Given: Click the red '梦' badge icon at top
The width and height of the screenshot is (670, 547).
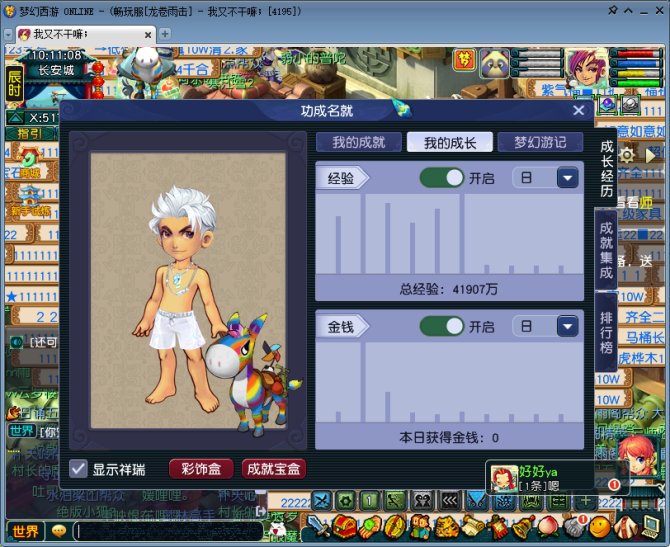Looking at the screenshot, I should 464,60.
